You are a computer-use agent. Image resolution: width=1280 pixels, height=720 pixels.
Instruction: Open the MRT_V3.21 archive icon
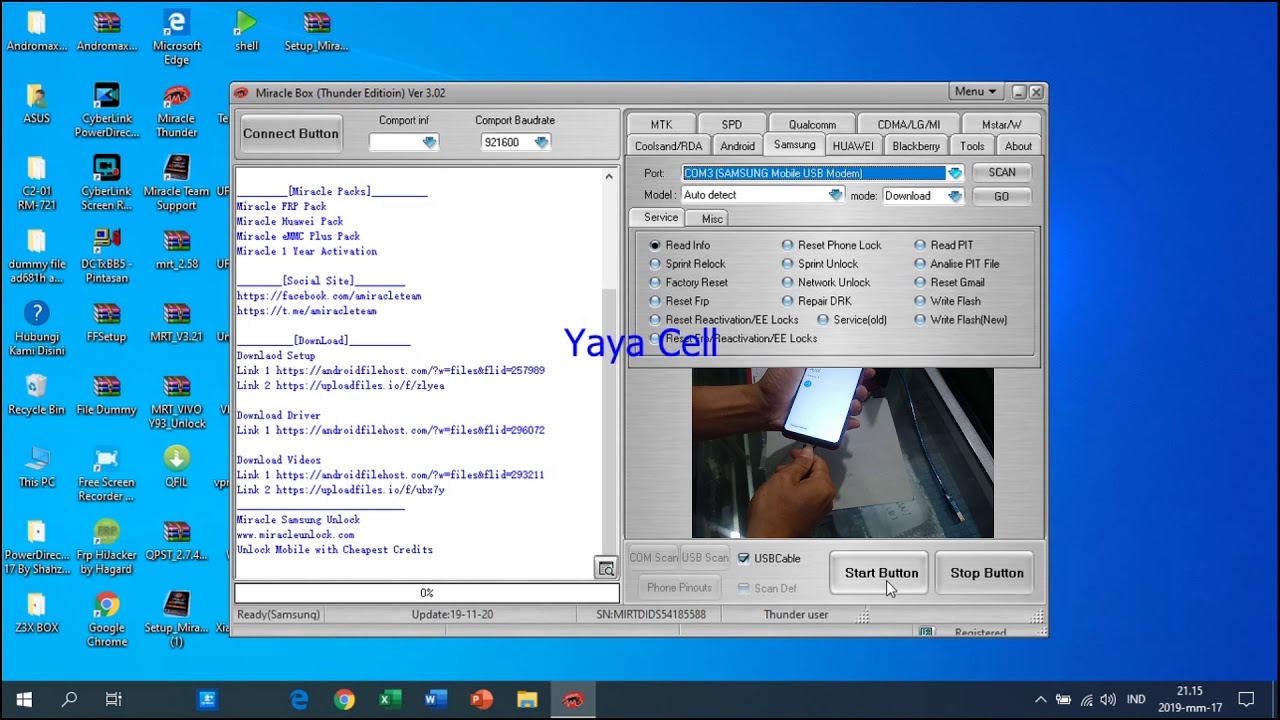[176, 322]
